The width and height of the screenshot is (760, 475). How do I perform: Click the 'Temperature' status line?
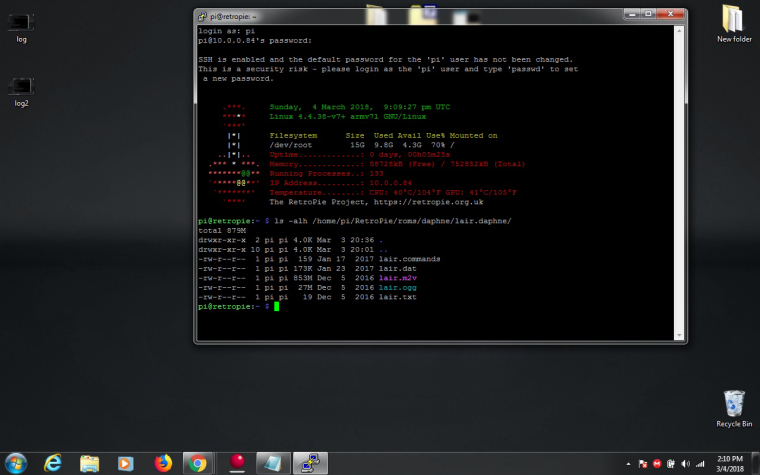click(x=393, y=192)
